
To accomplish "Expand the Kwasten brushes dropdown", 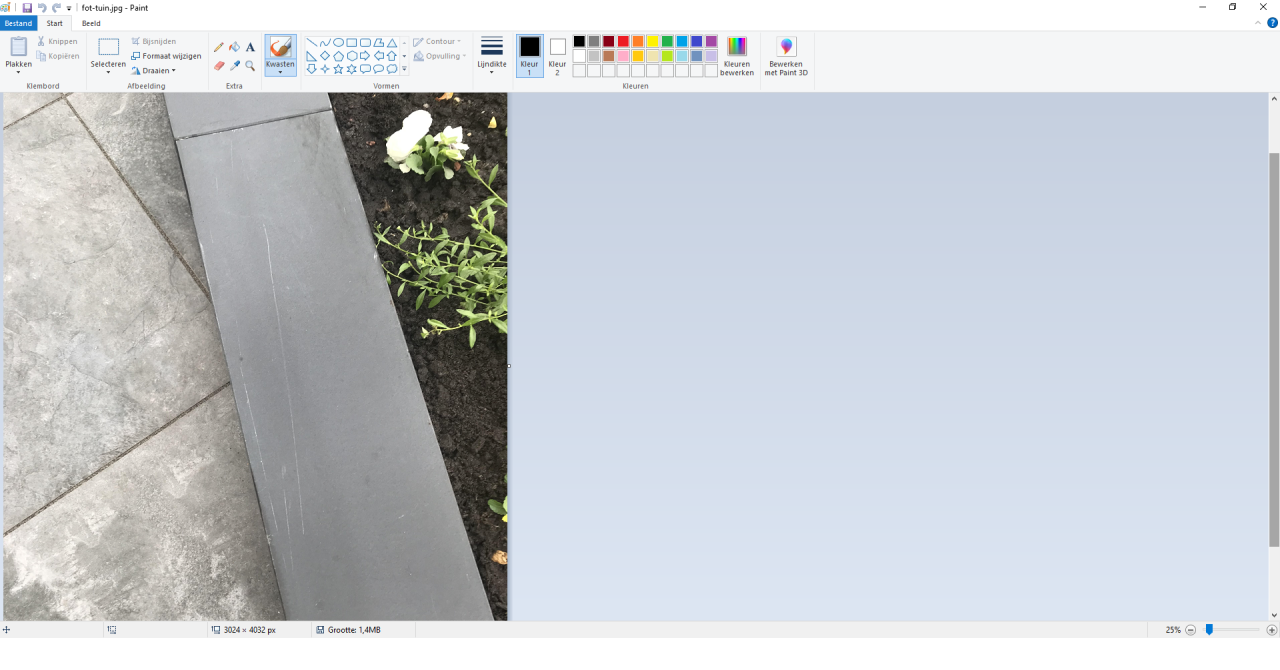I will [280, 71].
